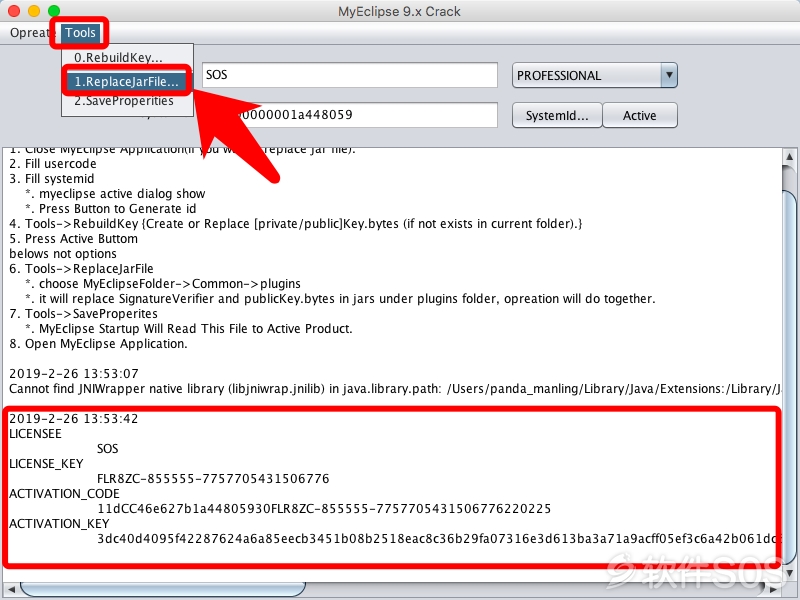The height and width of the screenshot is (600, 800).
Task: Open the Tools menu
Action: coord(80,33)
